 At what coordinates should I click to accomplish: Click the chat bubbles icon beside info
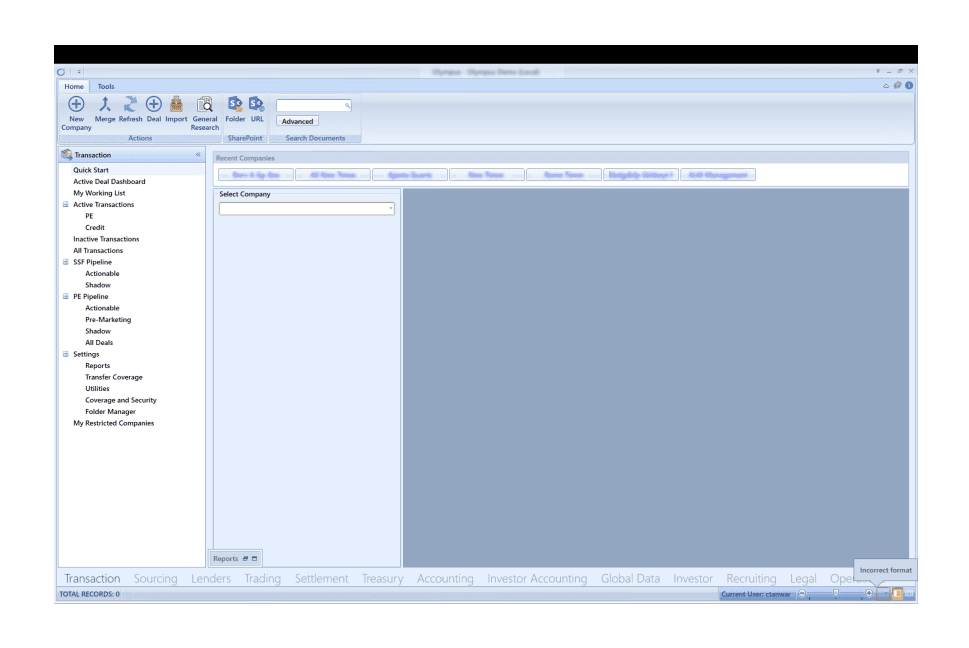(x=897, y=86)
